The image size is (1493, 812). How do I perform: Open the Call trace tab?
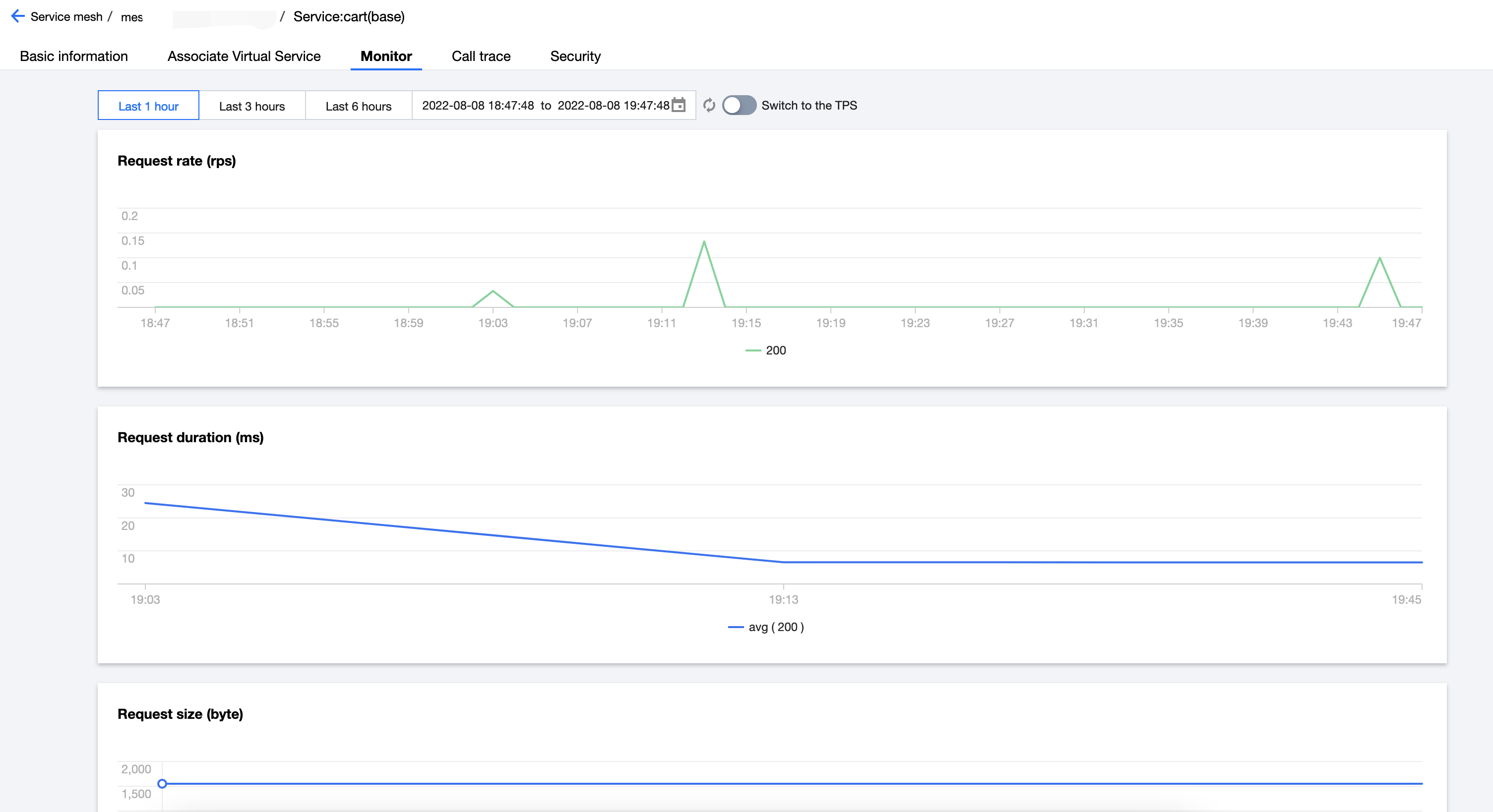tap(481, 56)
